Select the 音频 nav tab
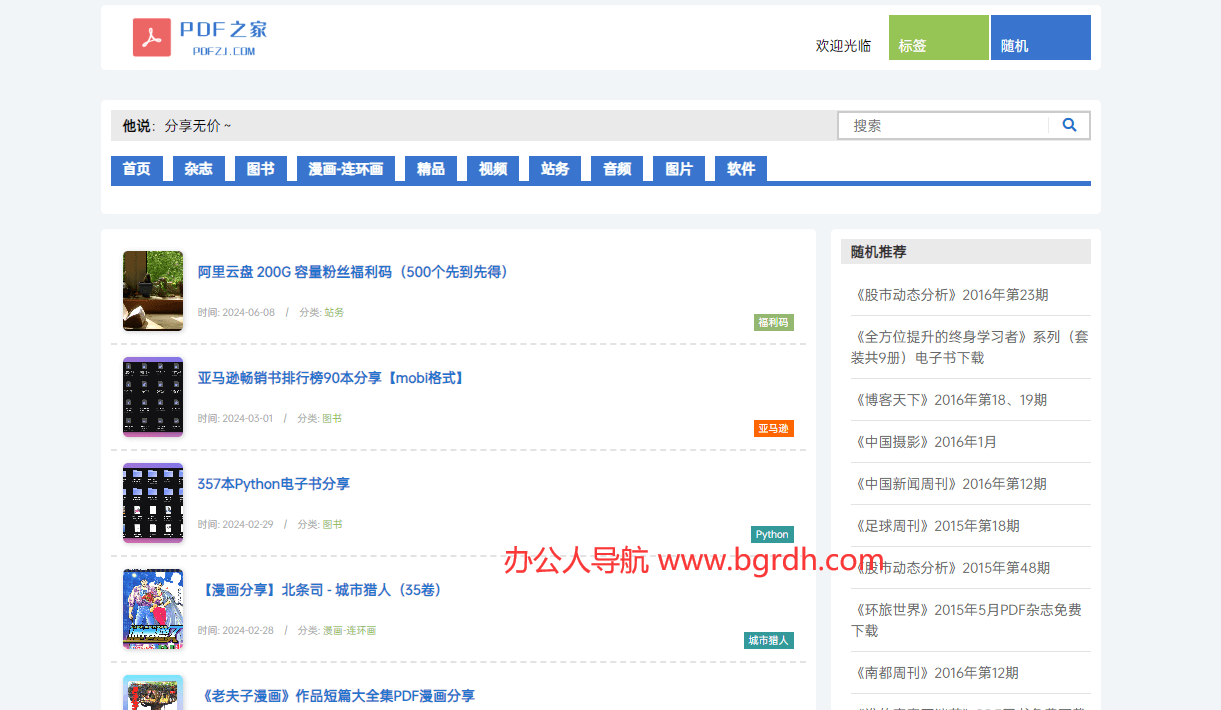 point(616,169)
